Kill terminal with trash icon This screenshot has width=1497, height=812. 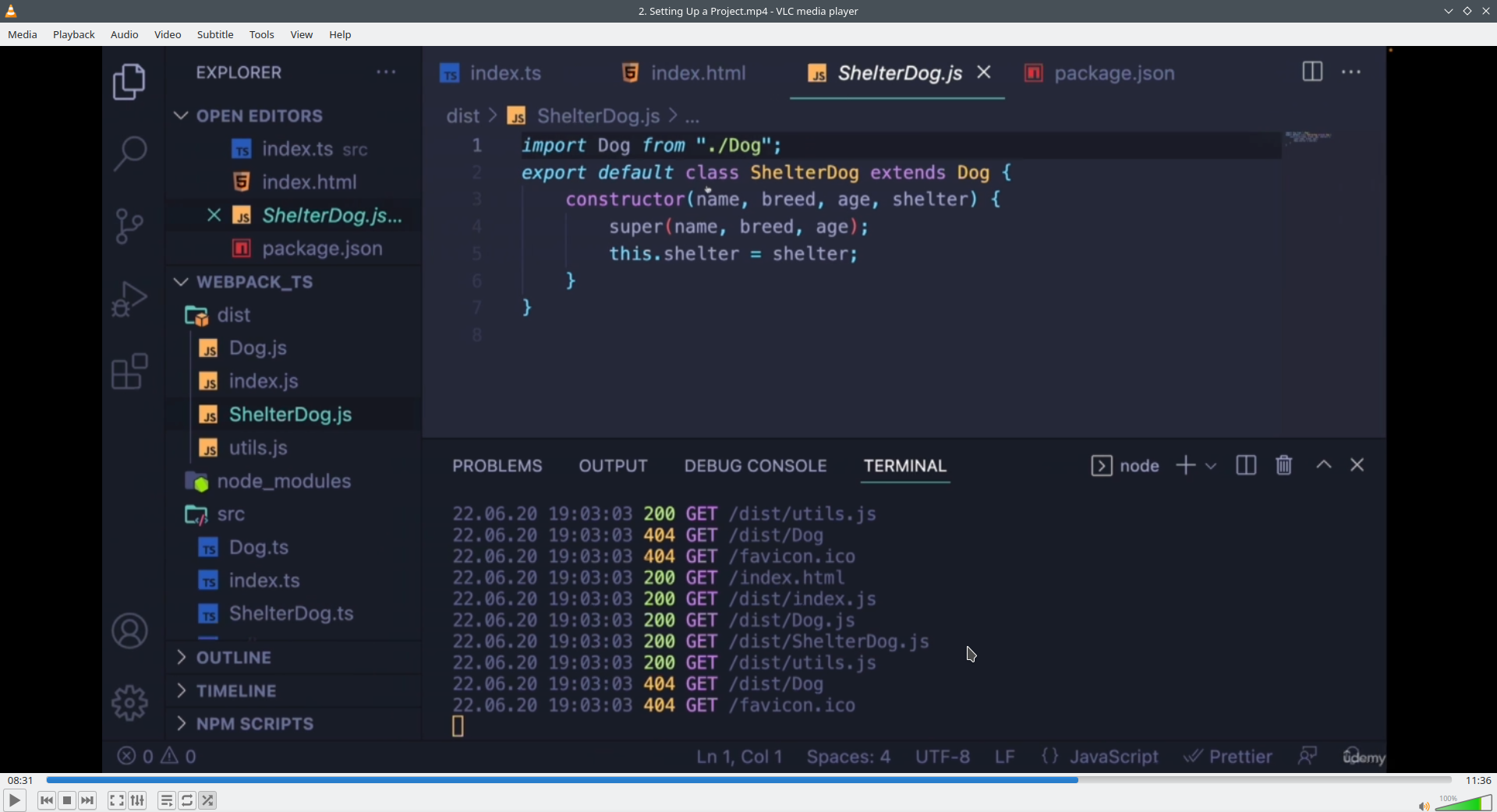[1284, 465]
